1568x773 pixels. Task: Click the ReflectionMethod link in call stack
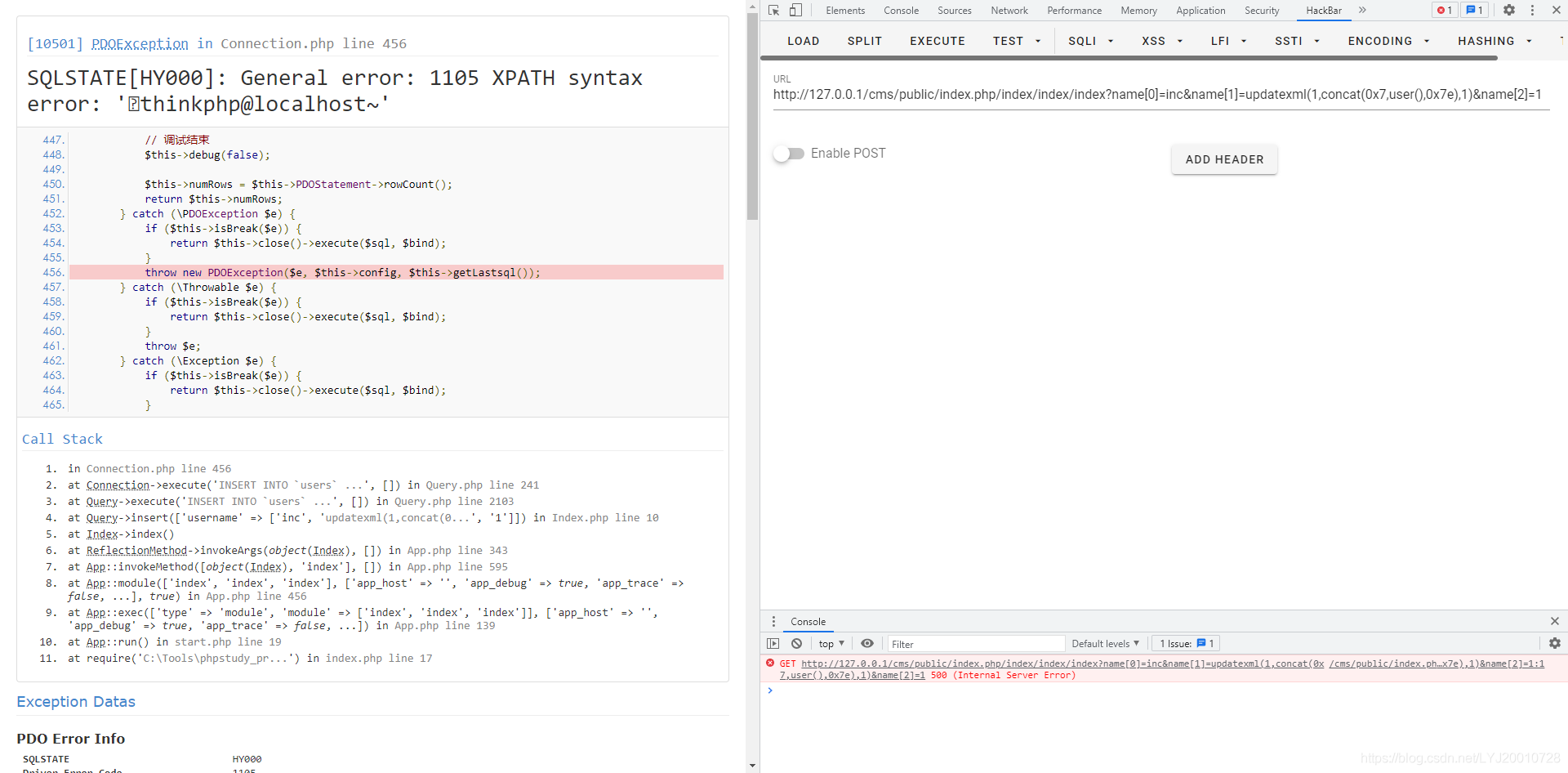tap(136, 551)
